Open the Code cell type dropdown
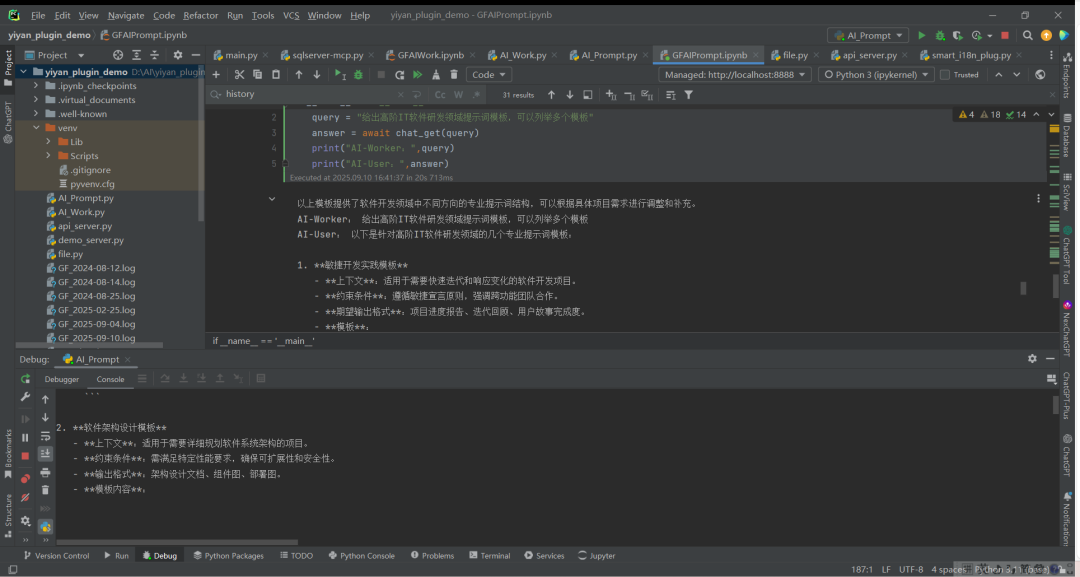The image size is (1080, 577). point(488,75)
